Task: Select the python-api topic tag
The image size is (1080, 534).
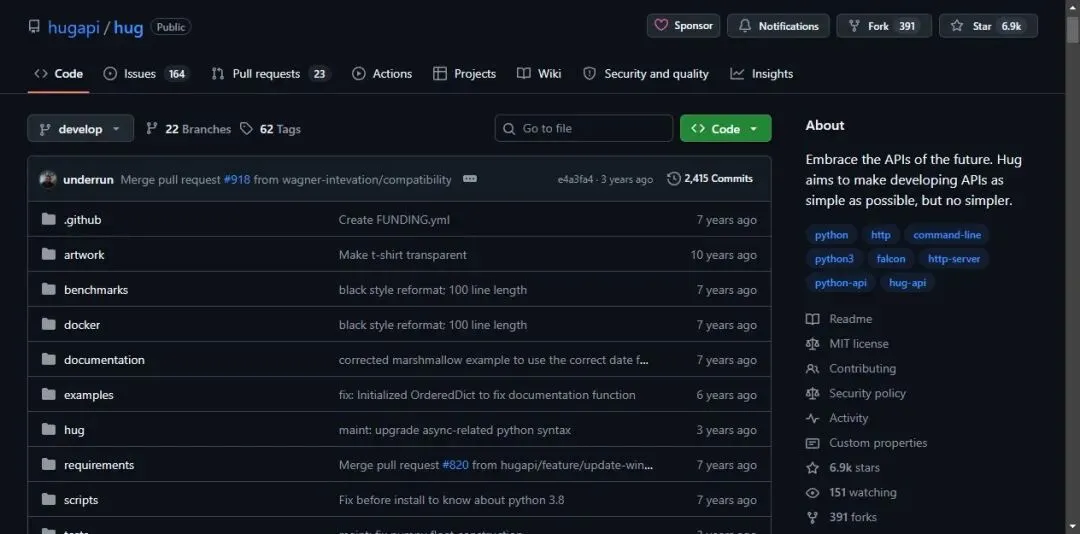Action: 840,283
